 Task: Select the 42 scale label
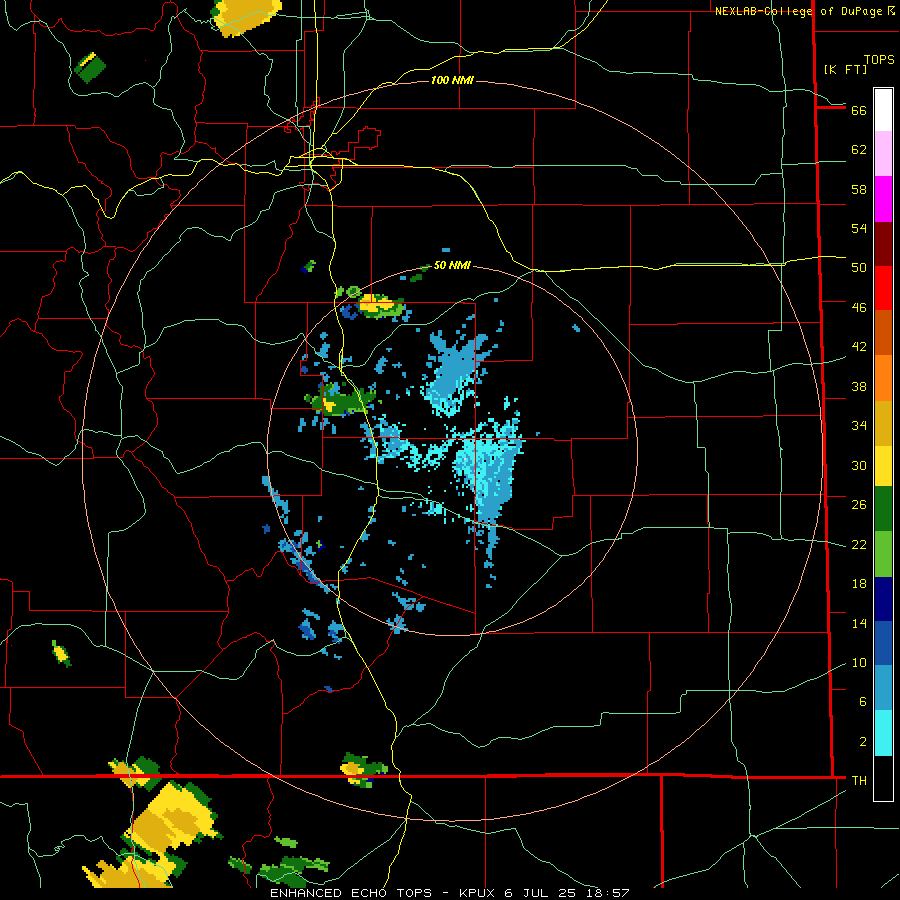coord(859,347)
